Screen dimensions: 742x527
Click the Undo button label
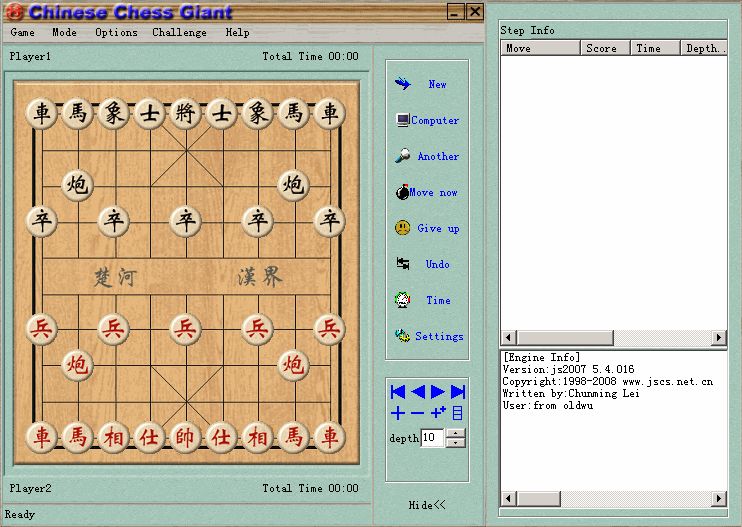[x=437, y=264]
